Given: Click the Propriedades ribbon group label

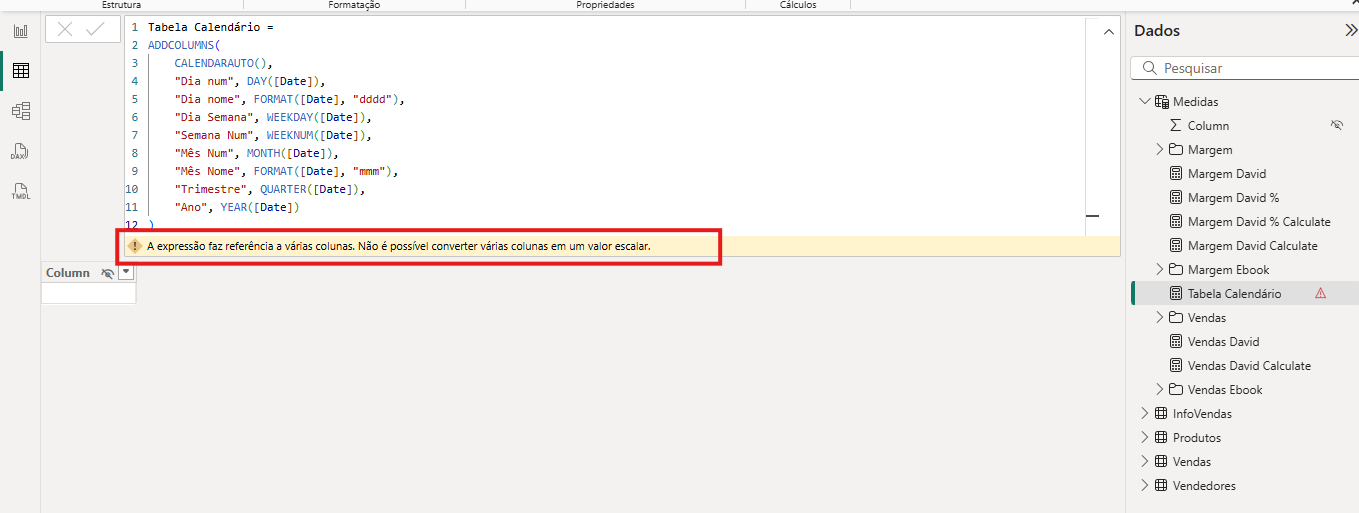Looking at the screenshot, I should 605,5.
